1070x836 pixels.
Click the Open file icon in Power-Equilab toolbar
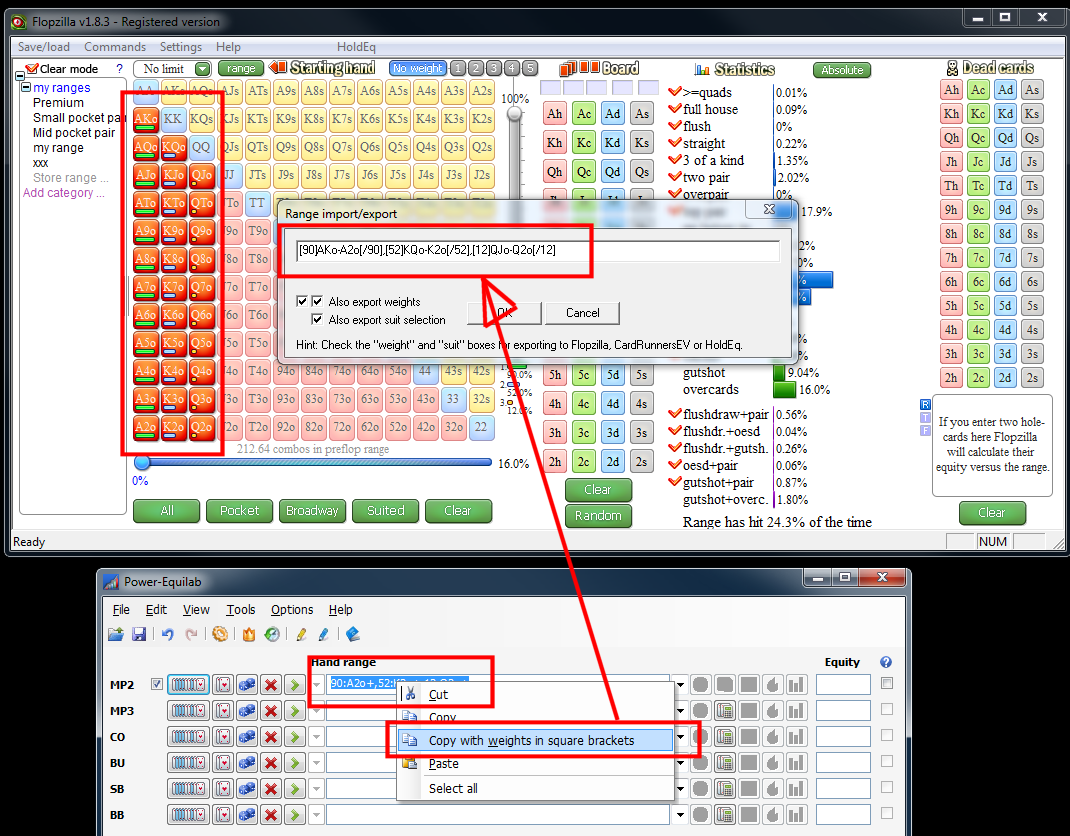(x=116, y=635)
